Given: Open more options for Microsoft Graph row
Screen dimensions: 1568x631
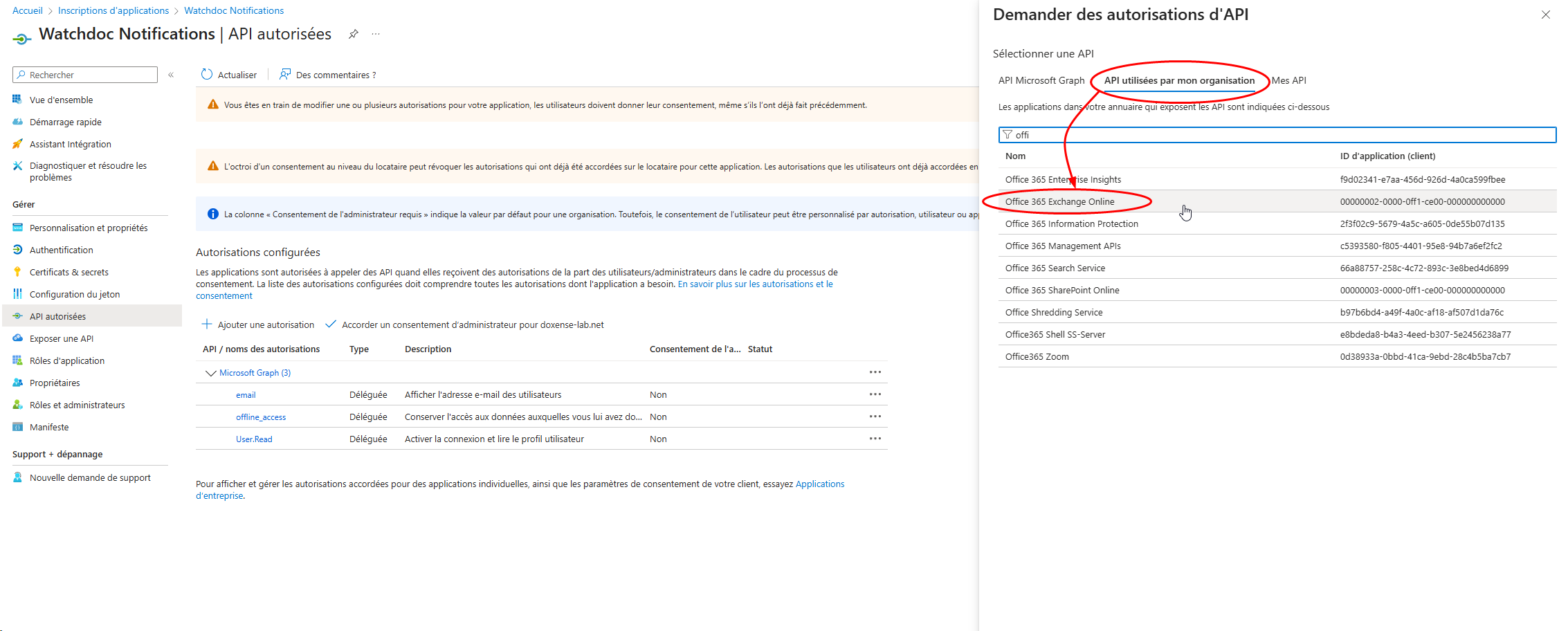Looking at the screenshot, I should click(875, 372).
